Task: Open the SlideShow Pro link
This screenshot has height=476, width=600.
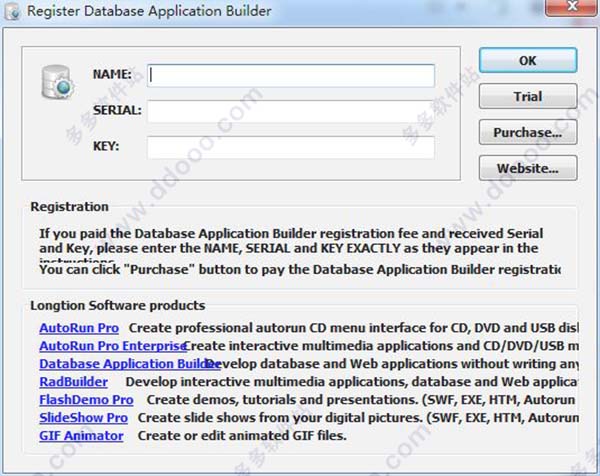Action: [83, 418]
